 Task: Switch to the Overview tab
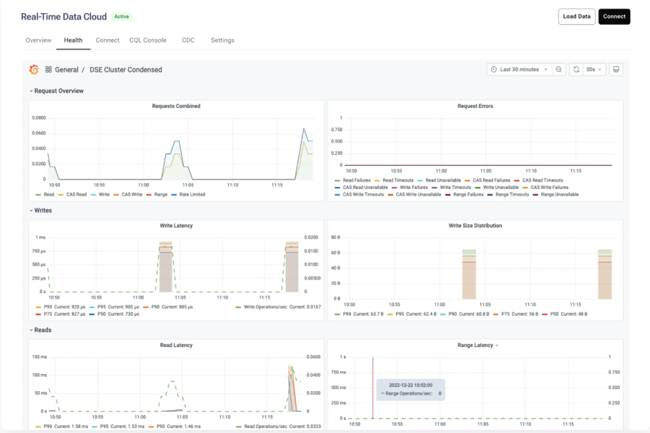(x=38, y=40)
